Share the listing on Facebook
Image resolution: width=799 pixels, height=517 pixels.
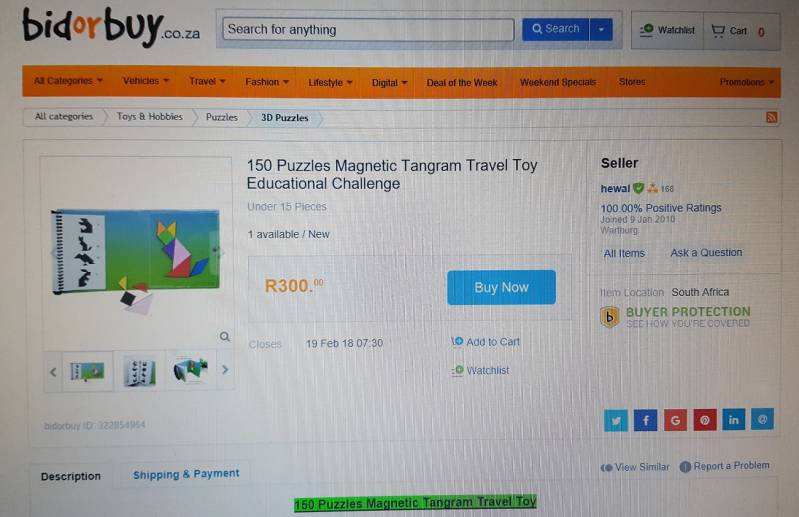(x=645, y=420)
